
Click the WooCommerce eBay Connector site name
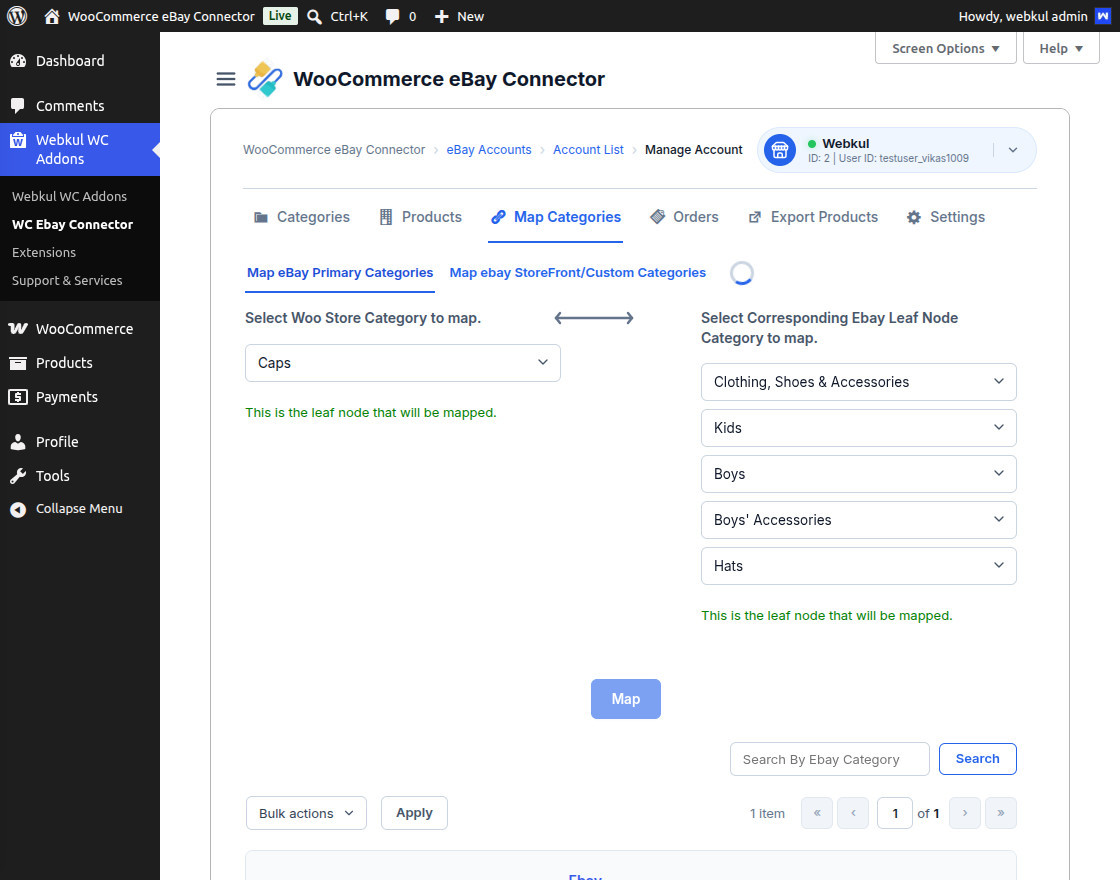point(161,16)
